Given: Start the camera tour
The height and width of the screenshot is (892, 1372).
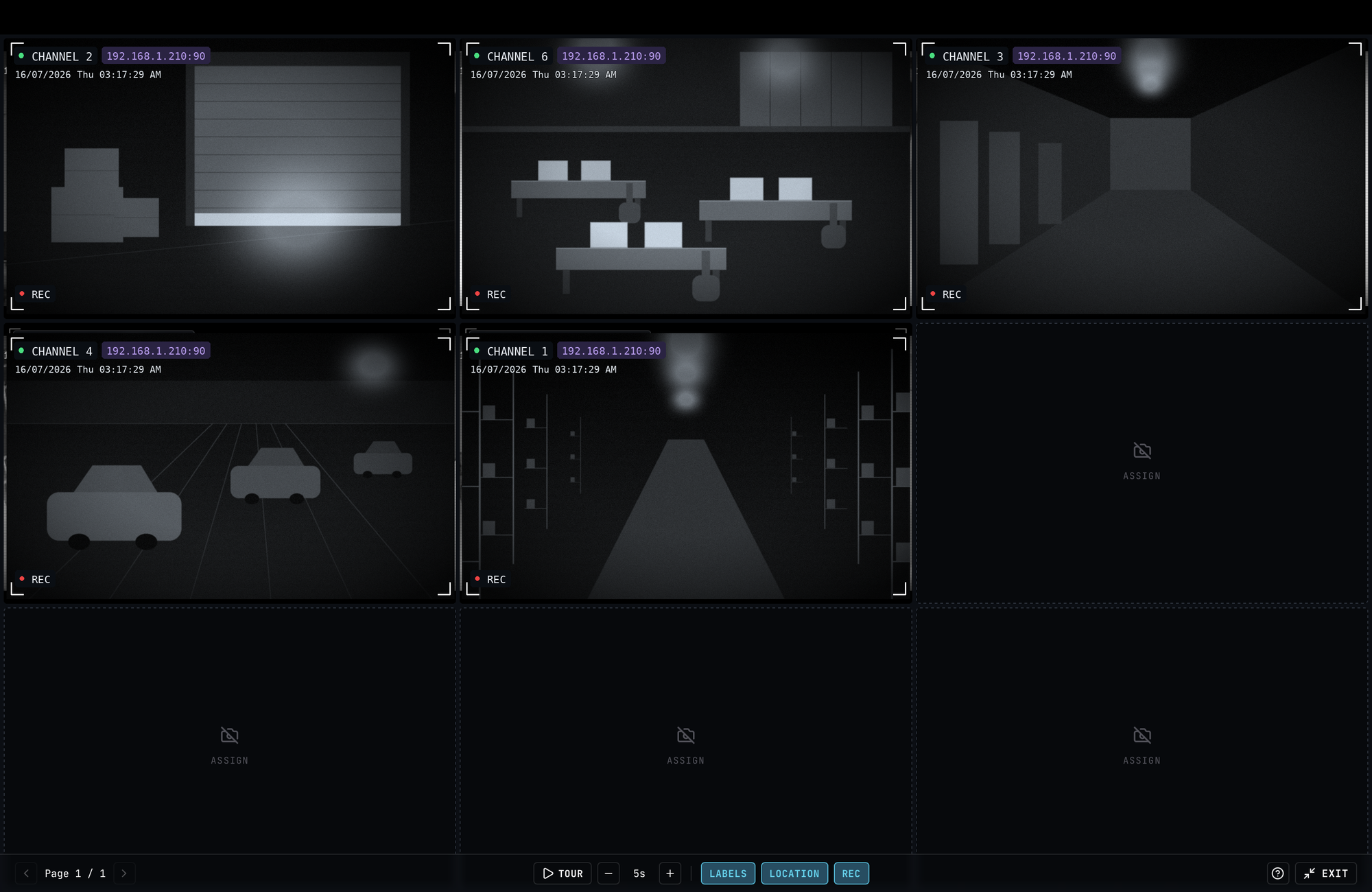Looking at the screenshot, I should click(563, 873).
